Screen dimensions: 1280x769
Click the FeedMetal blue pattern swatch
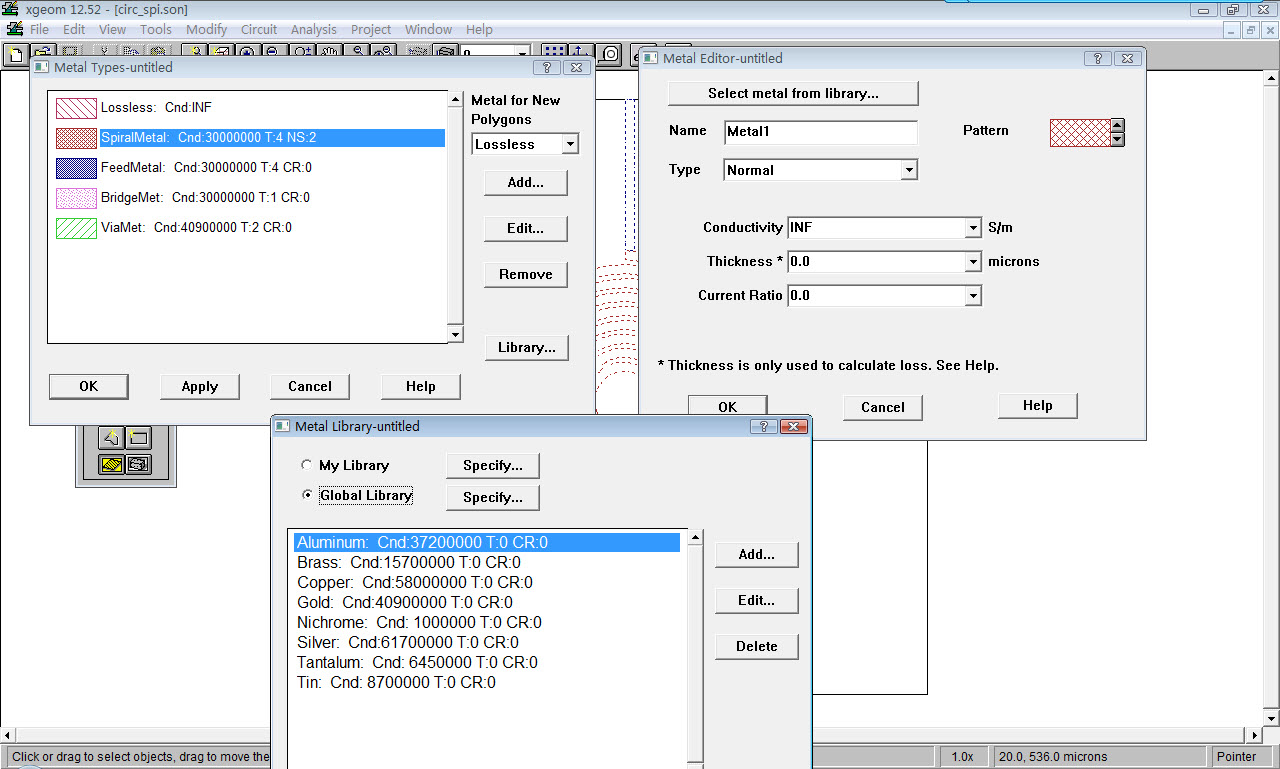point(76,168)
